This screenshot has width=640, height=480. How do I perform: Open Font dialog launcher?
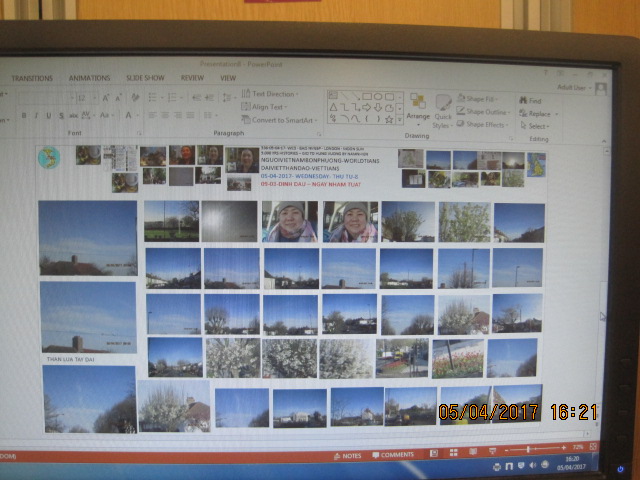point(139,133)
